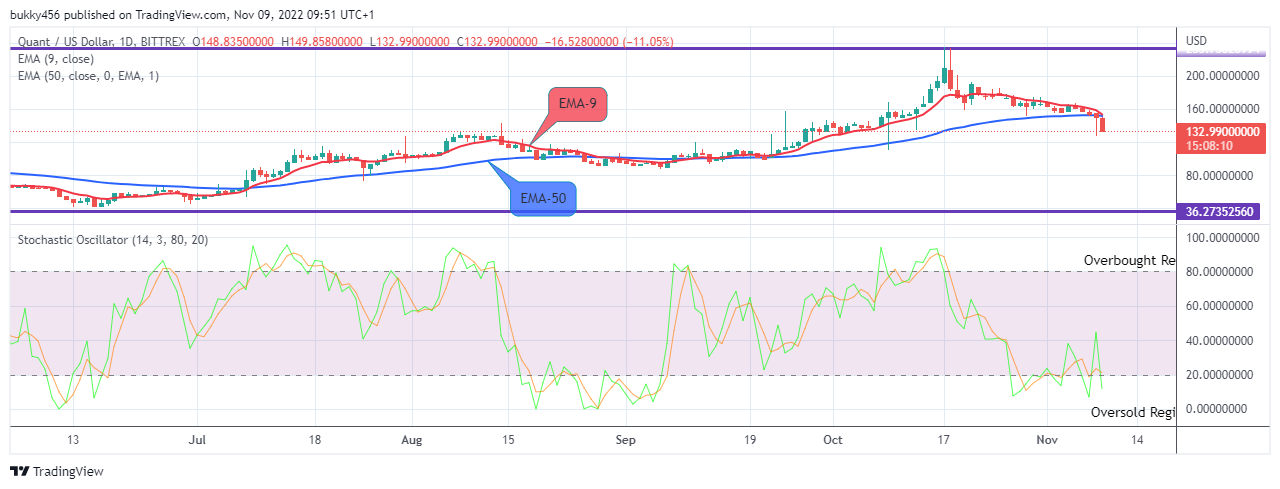The width and height of the screenshot is (1280, 489).
Task: Click the Stochastic Oscillator (14, 3, 80, 20) legend
Action: 114,240
